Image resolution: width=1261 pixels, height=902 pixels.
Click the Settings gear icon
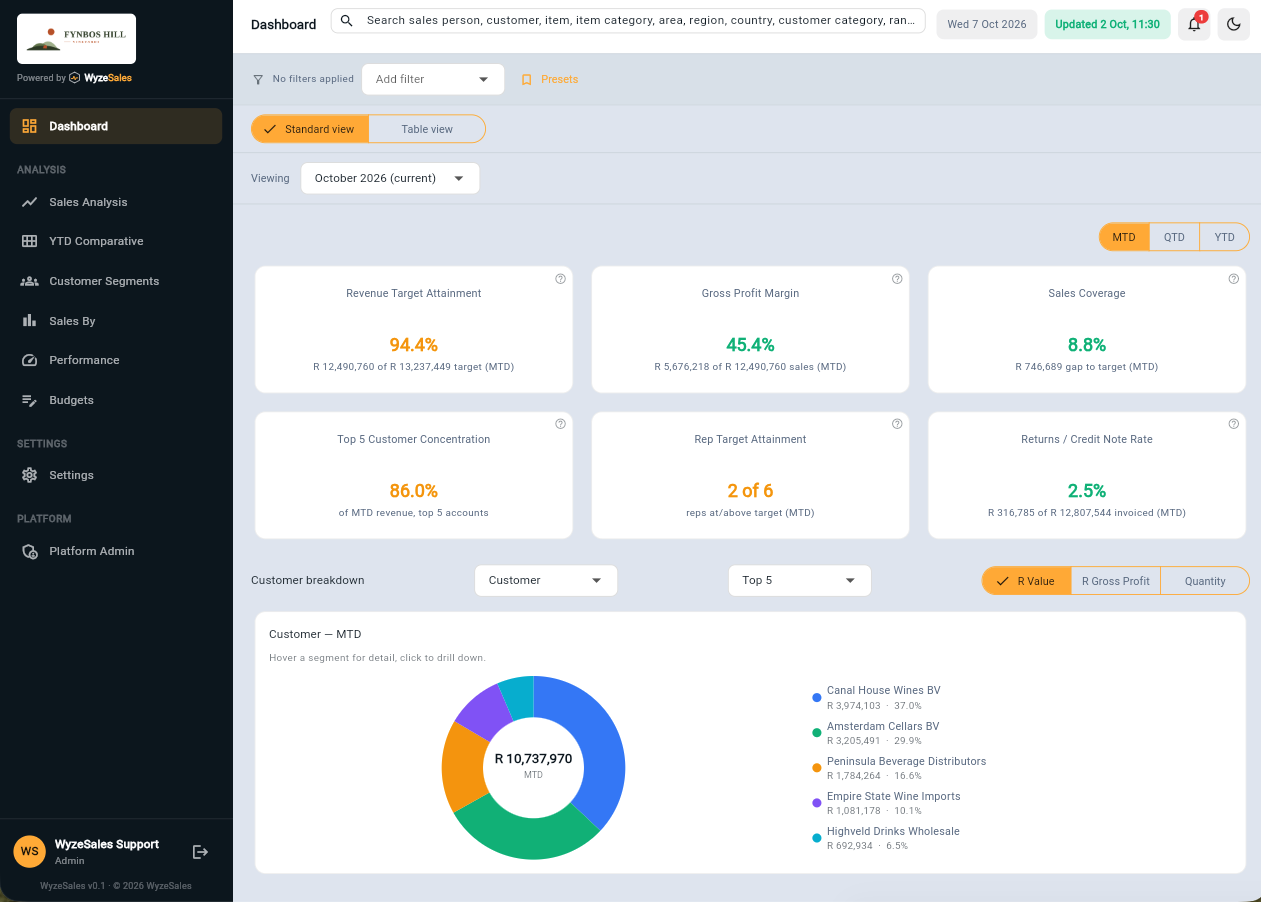[x=29, y=475]
